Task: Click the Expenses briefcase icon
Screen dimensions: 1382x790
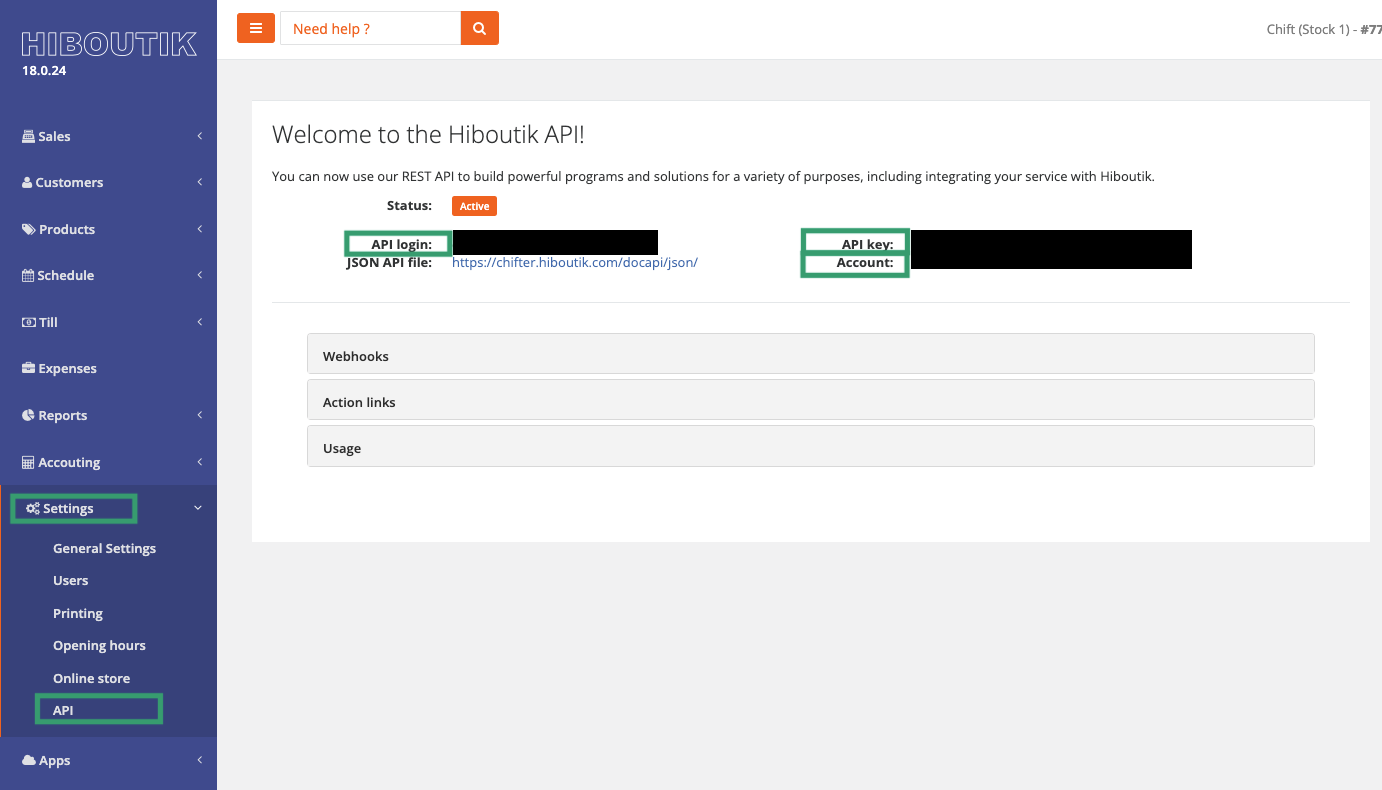Action: coord(28,368)
